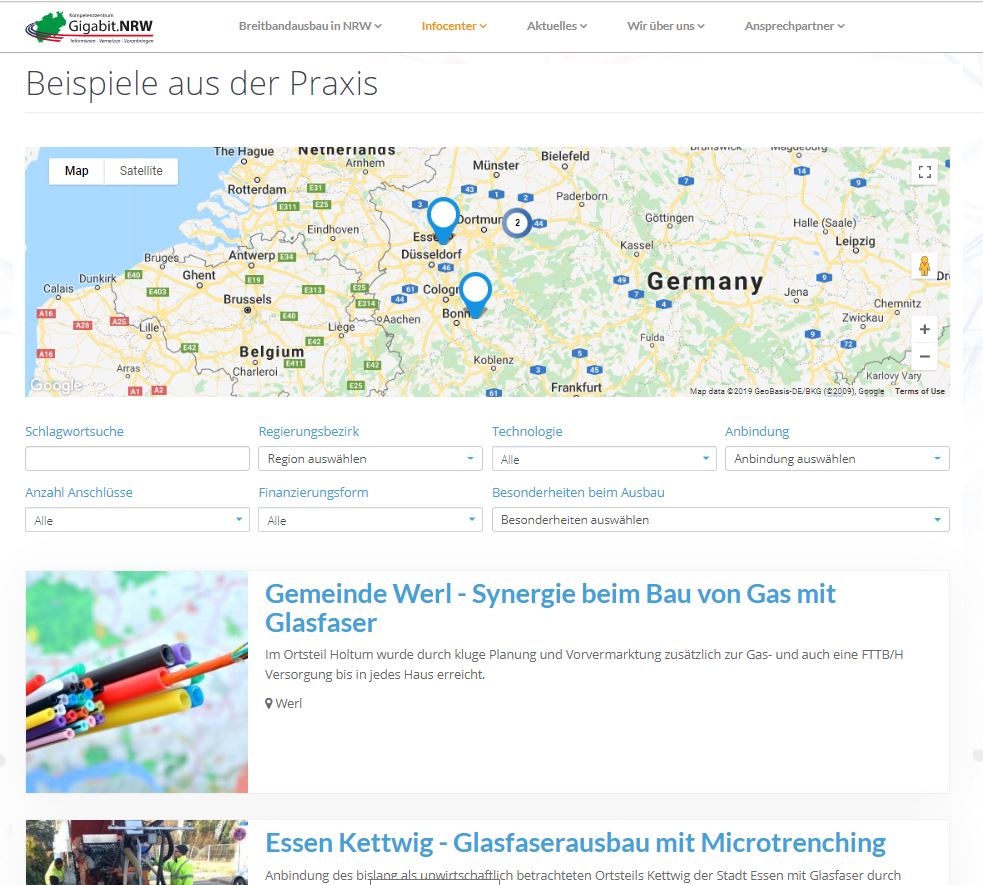Open the Aktuelles menu

coord(557,26)
